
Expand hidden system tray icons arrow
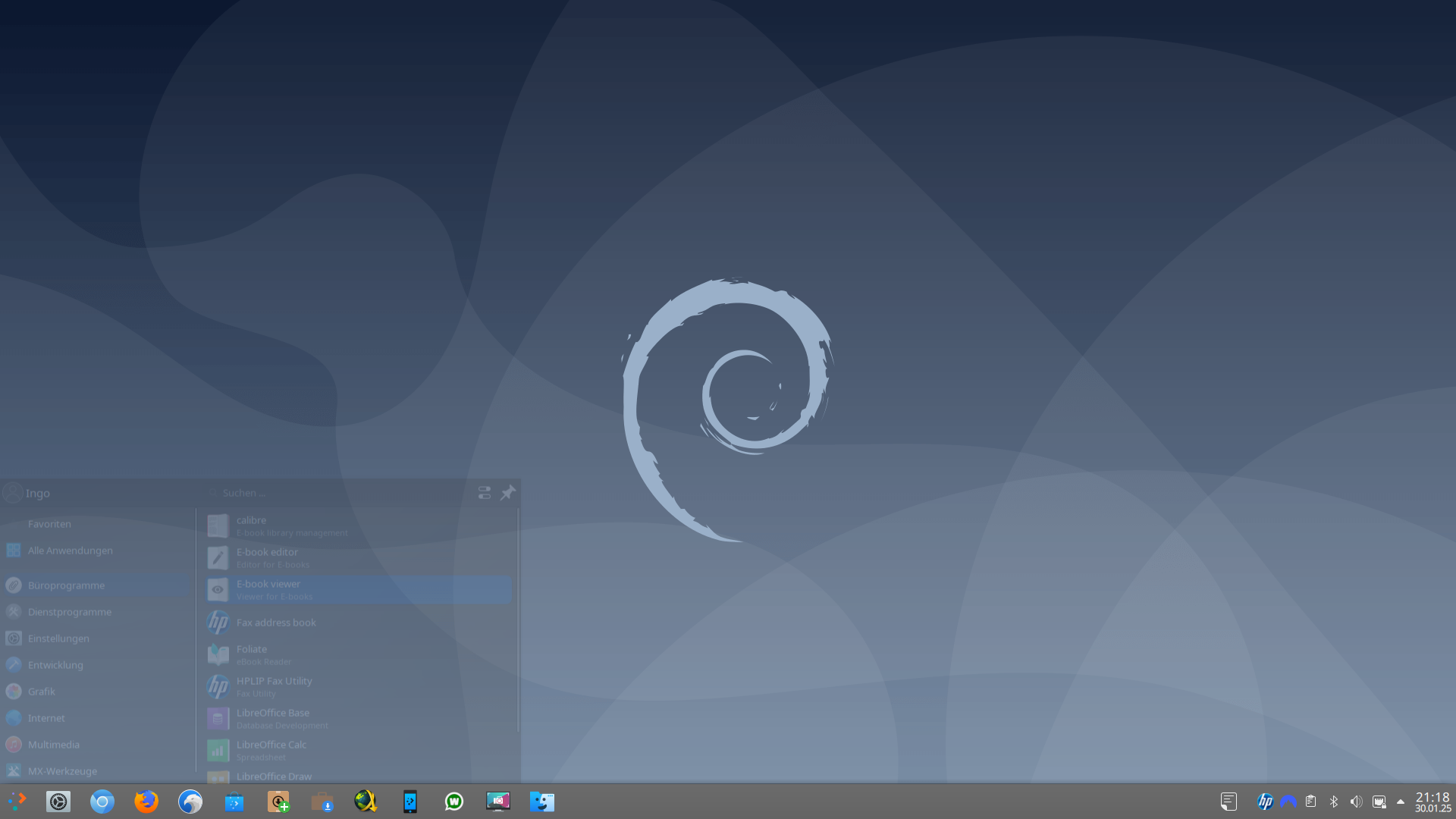(x=1401, y=802)
